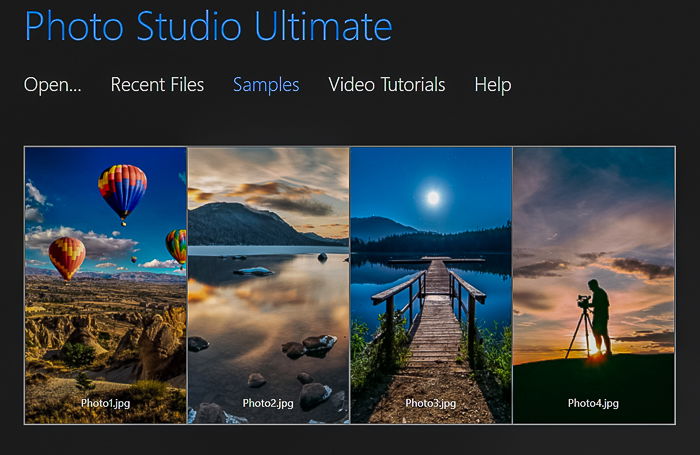Open the Video Tutorials section
The height and width of the screenshot is (455, 700).
pyautogui.click(x=387, y=85)
